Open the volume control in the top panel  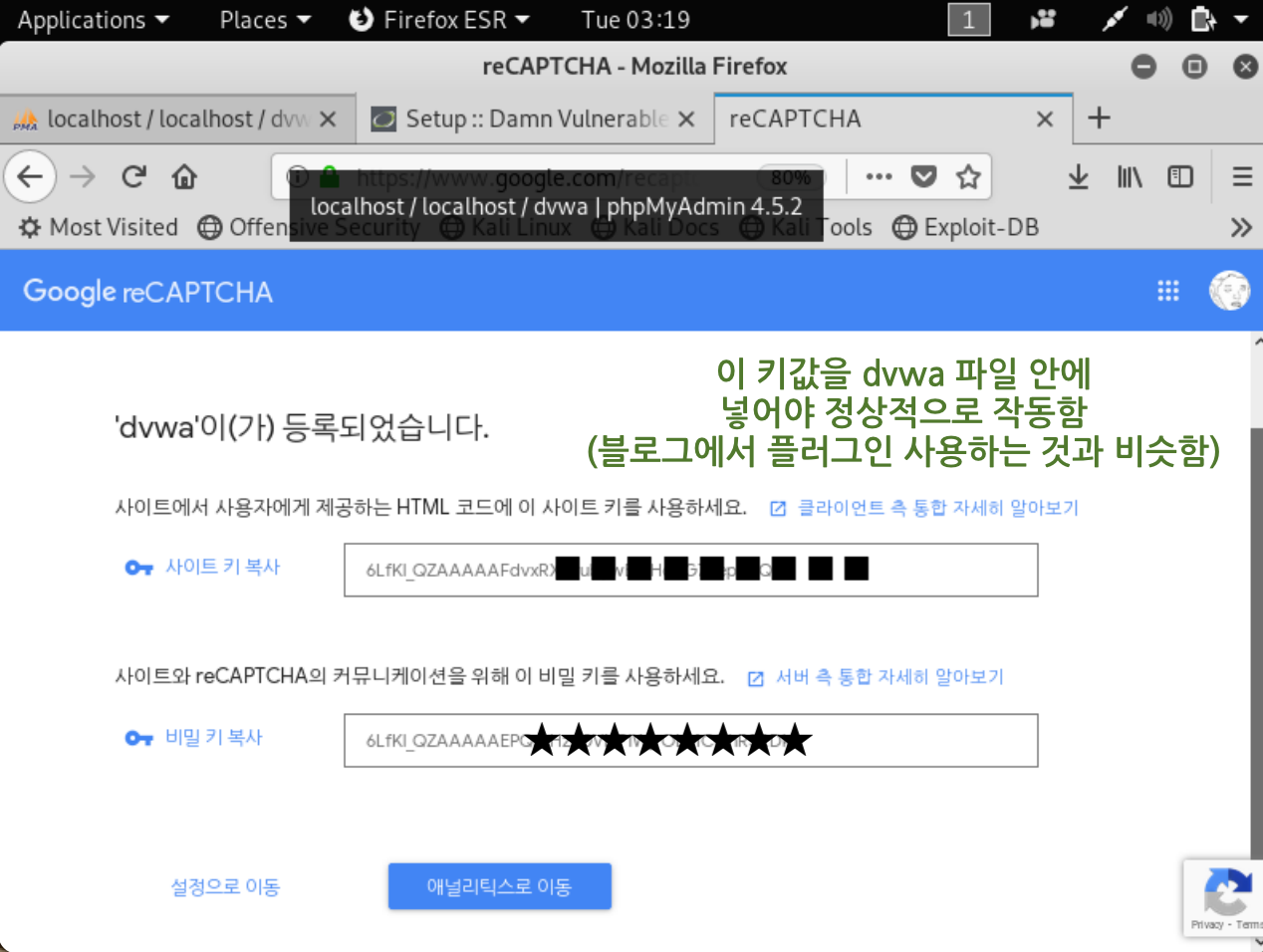click(x=1158, y=19)
